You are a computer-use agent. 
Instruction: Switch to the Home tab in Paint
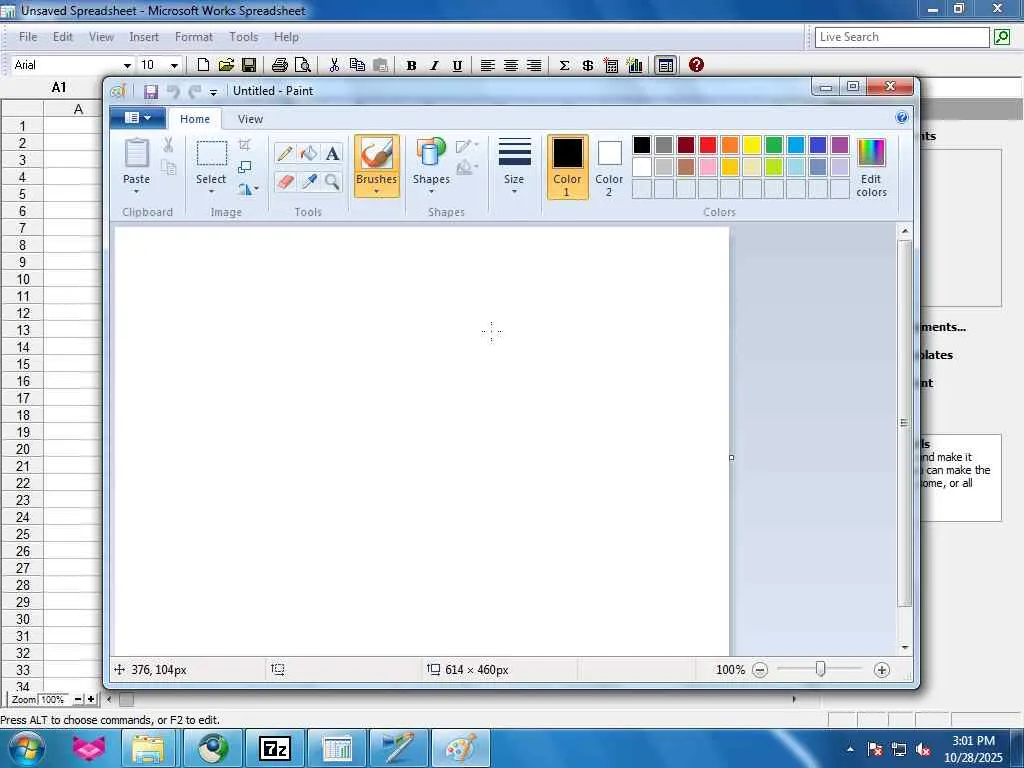(x=195, y=119)
